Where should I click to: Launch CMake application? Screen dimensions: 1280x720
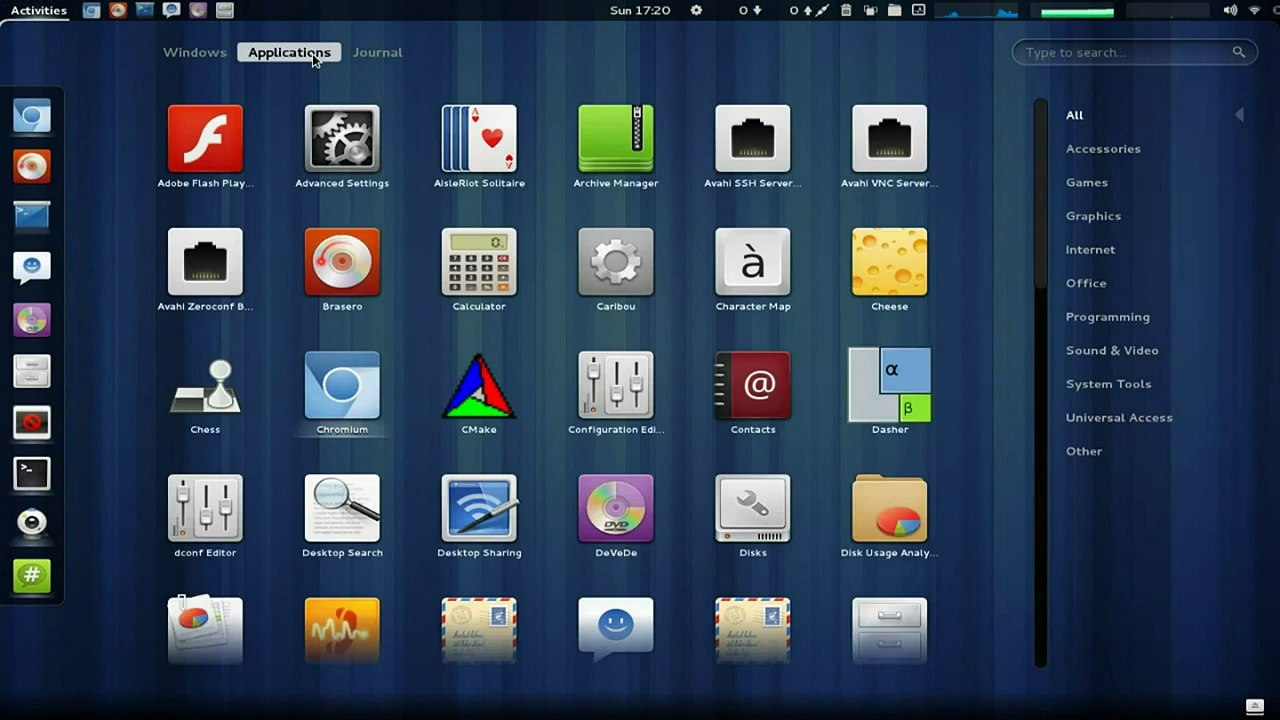coord(479,393)
